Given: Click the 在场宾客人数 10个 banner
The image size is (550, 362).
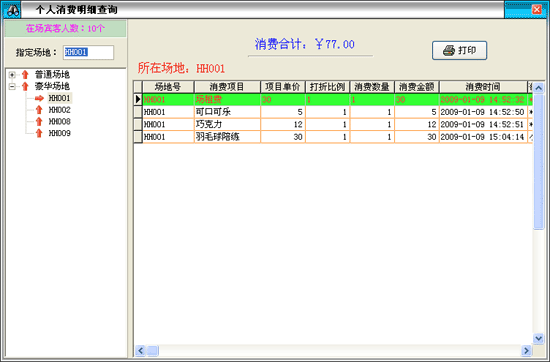Looking at the screenshot, I should tap(65, 28).
